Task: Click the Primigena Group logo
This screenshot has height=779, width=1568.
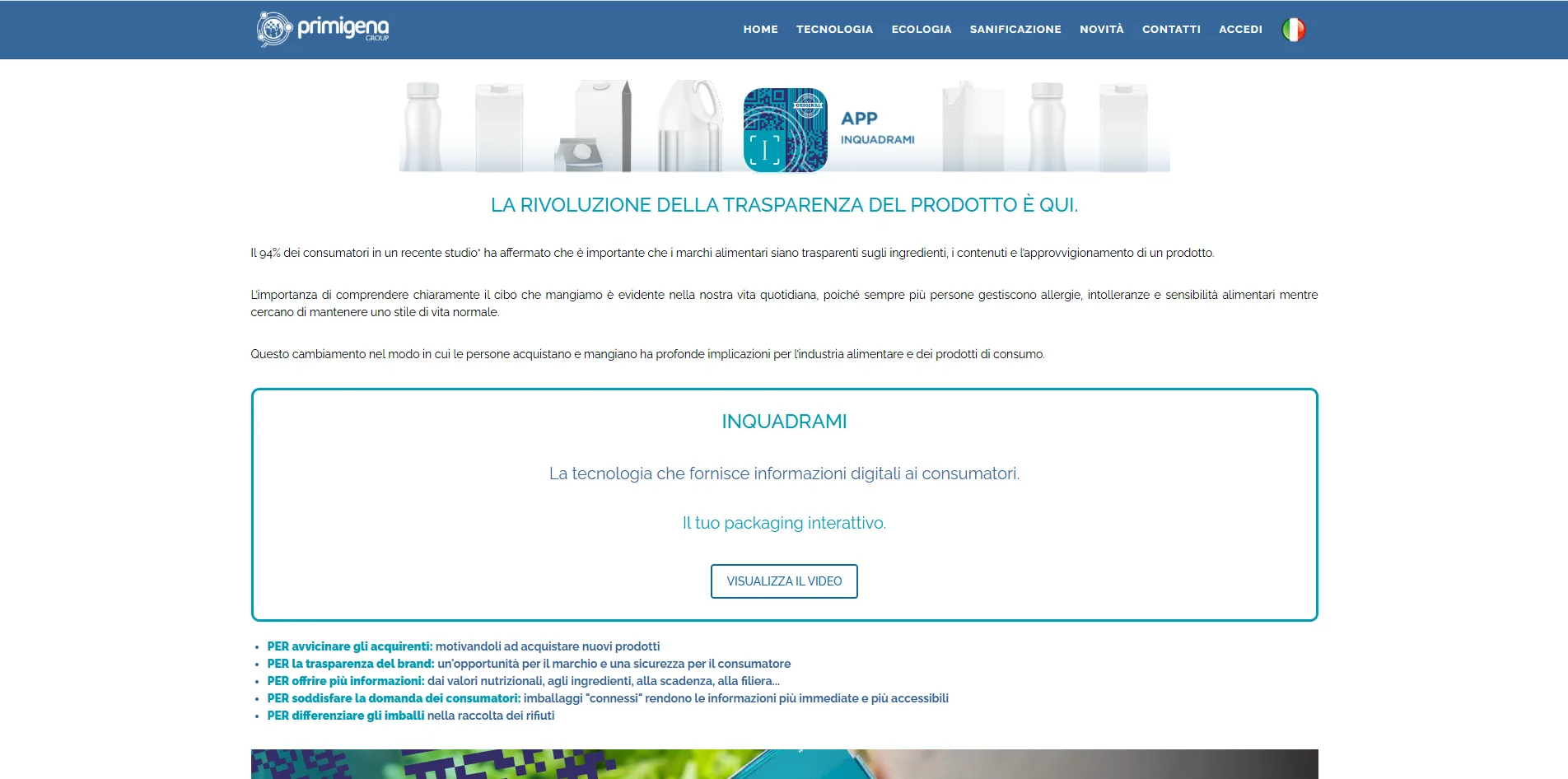Action: pyautogui.click(x=322, y=29)
